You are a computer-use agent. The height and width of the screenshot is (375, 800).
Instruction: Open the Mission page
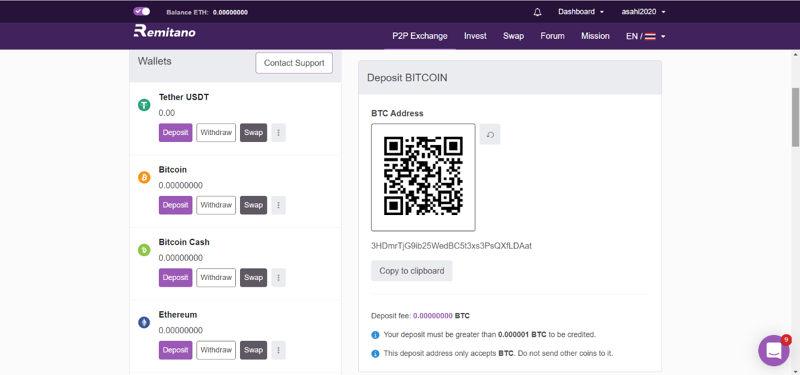(x=595, y=36)
